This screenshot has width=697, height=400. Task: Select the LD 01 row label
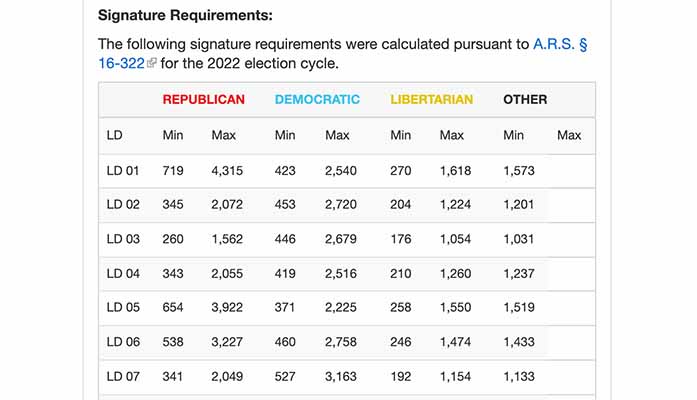[x=123, y=171]
